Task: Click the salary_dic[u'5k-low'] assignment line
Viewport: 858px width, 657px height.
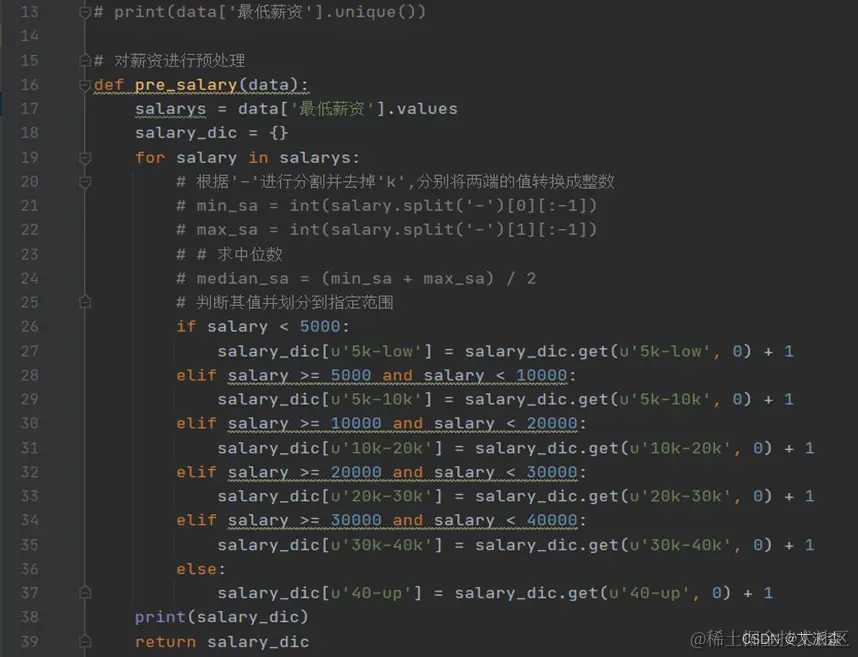Action: click(x=506, y=351)
